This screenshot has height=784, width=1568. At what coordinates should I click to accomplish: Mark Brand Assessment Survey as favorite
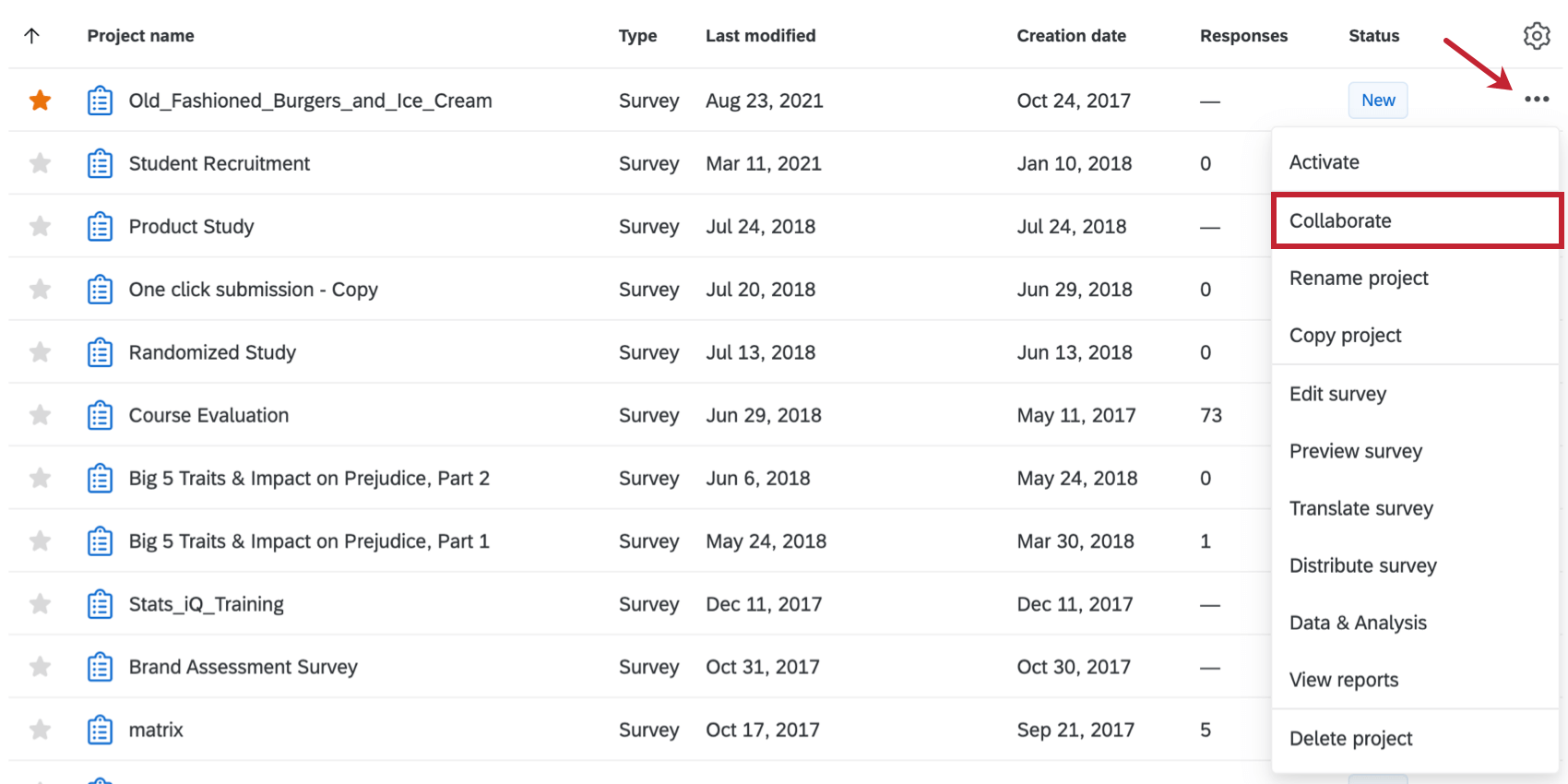(x=40, y=667)
